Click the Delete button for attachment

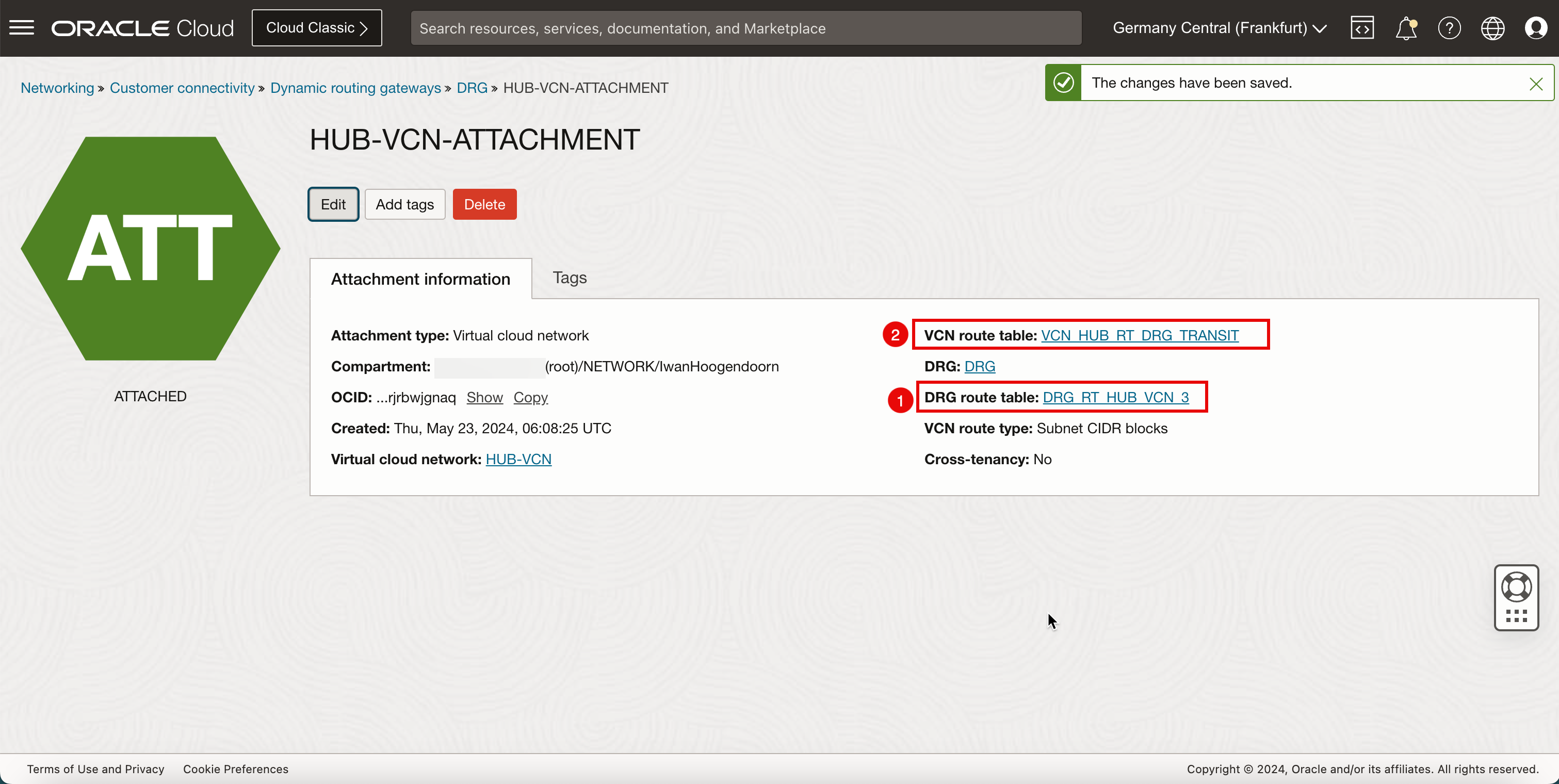(485, 204)
